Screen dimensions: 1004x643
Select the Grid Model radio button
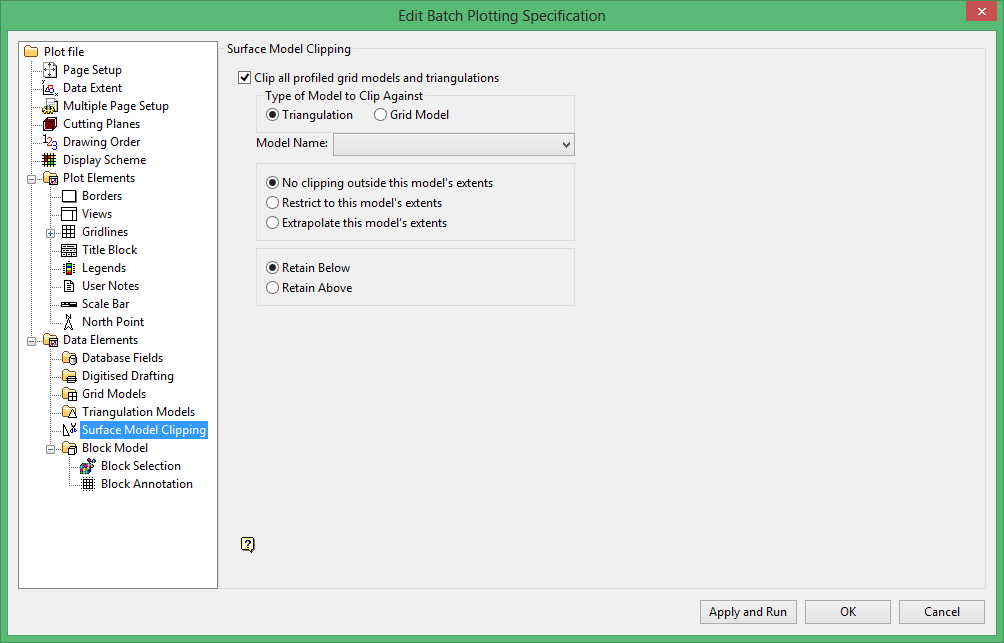381,115
